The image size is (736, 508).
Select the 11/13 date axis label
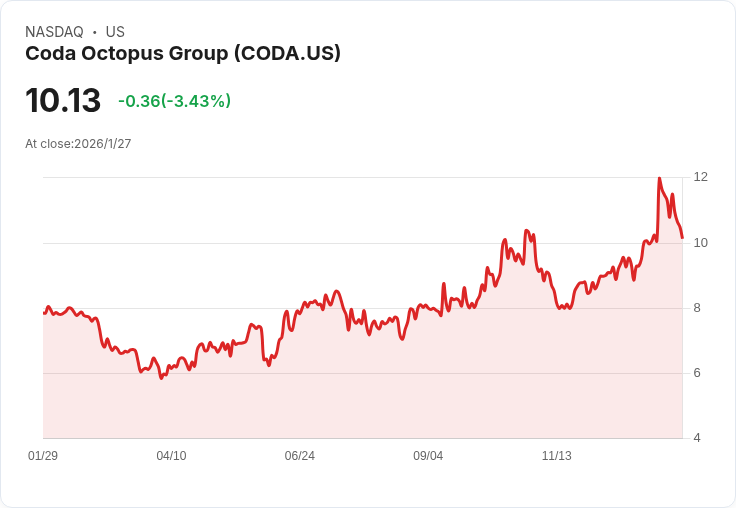tap(556, 456)
